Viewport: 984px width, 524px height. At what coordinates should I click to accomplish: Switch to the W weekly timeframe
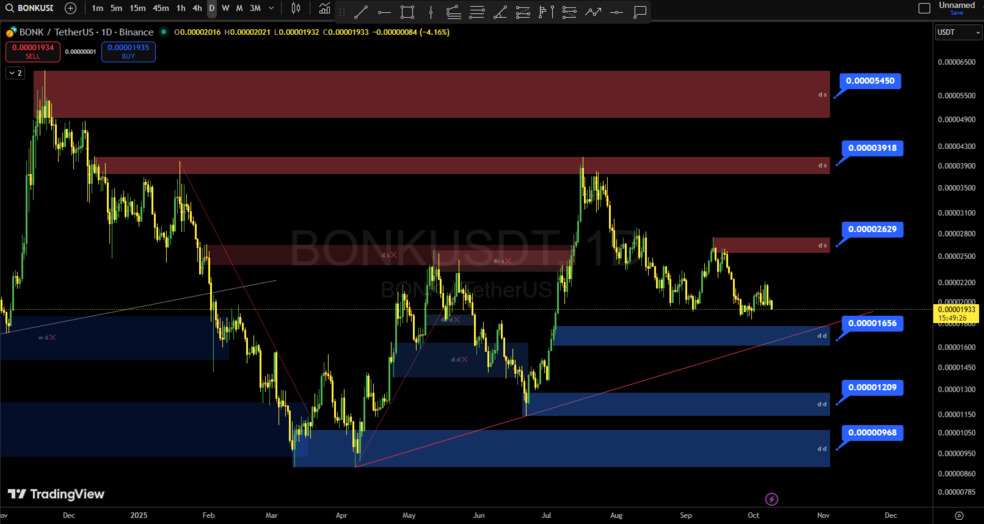[225, 8]
